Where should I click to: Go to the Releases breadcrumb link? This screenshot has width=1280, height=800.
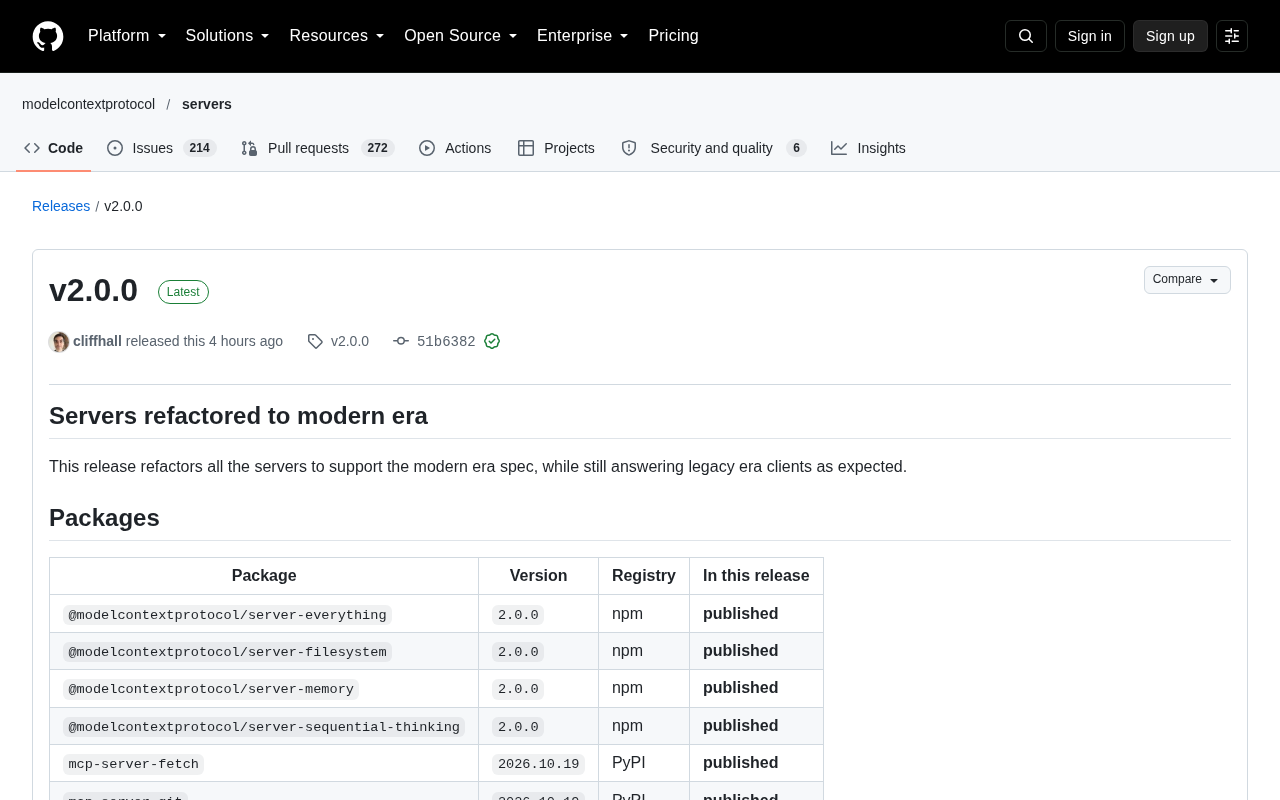(x=61, y=206)
